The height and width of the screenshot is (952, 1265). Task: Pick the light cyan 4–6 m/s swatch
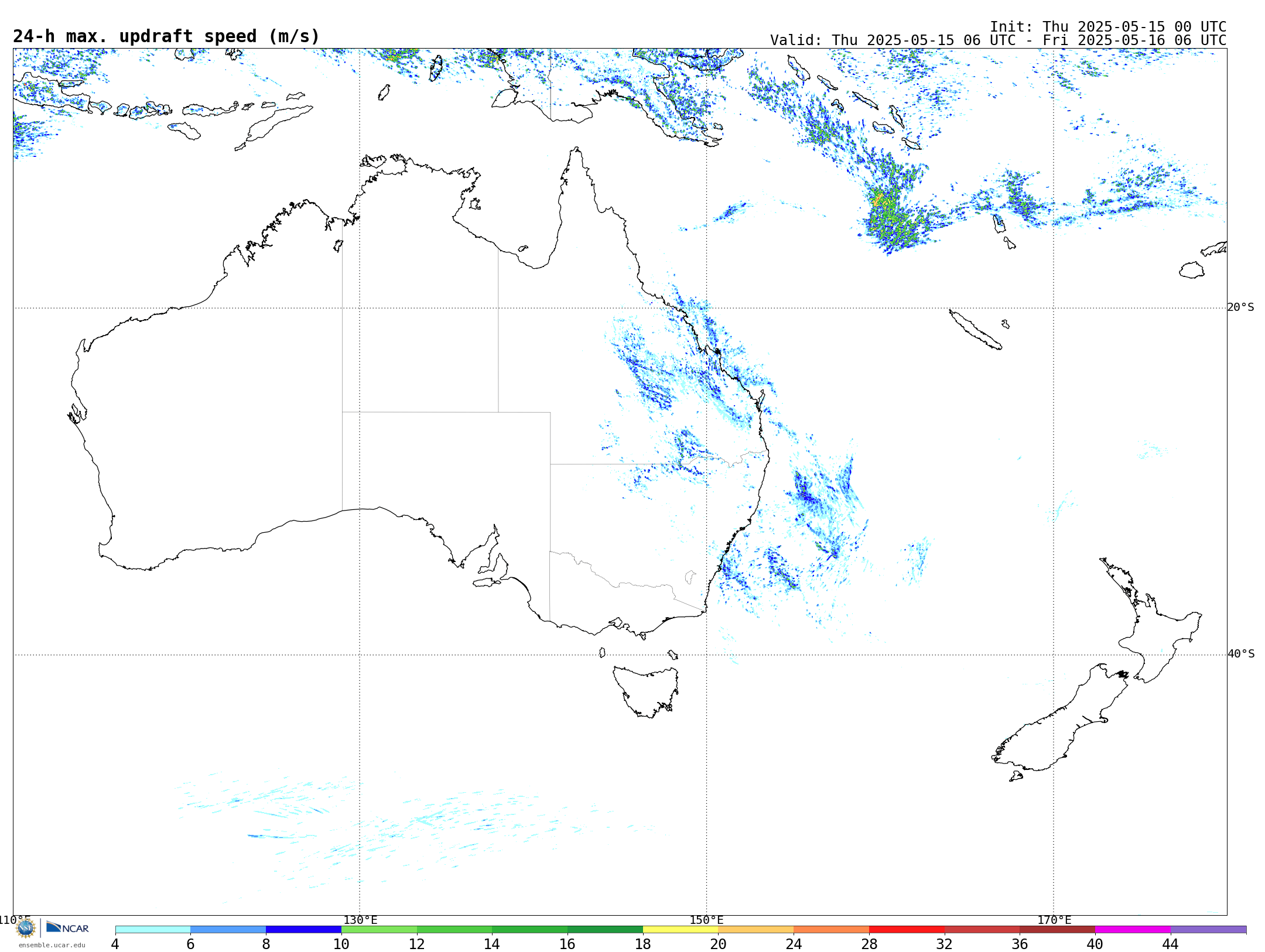click(x=153, y=930)
